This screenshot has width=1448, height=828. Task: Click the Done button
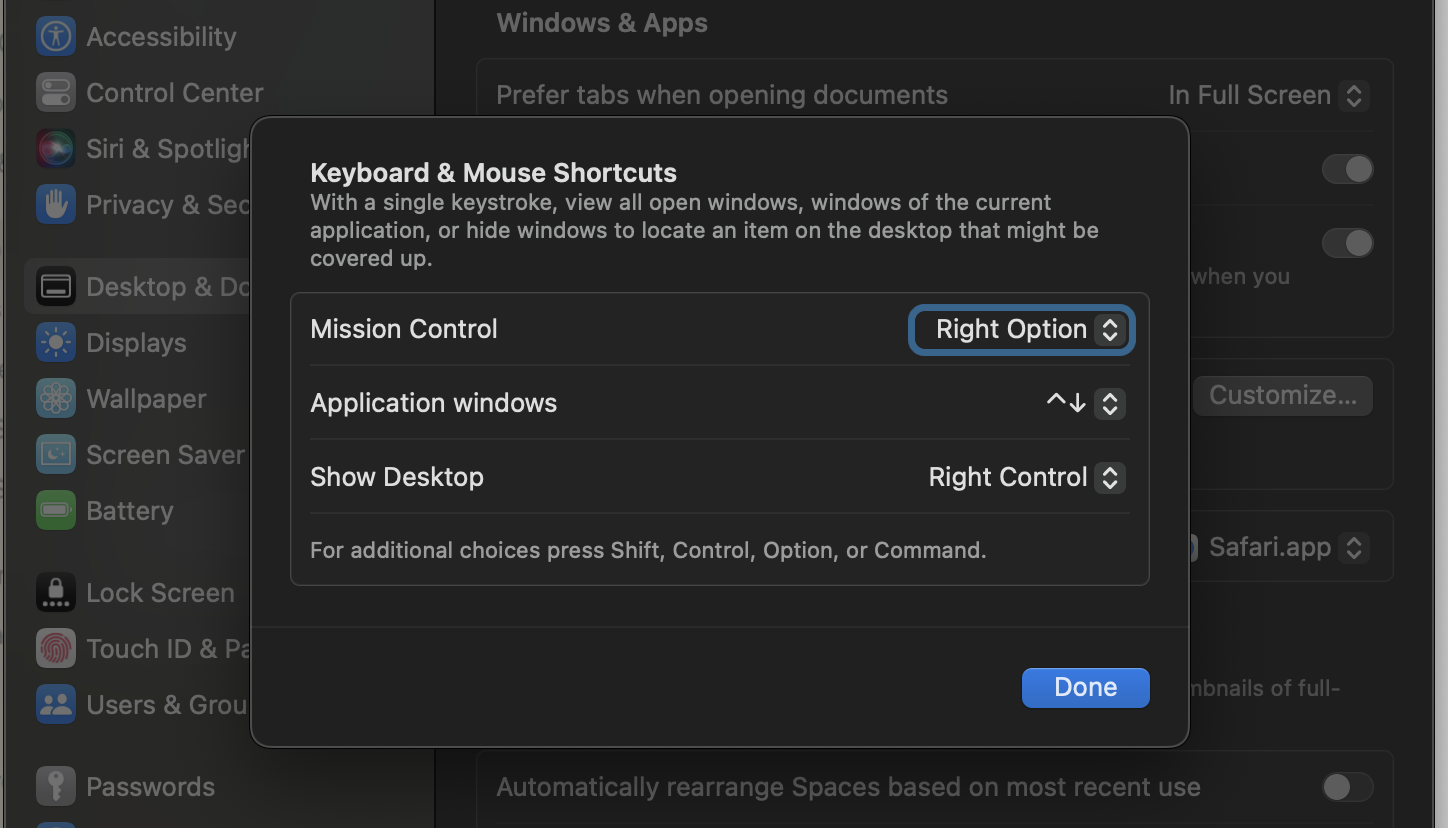(x=1085, y=688)
